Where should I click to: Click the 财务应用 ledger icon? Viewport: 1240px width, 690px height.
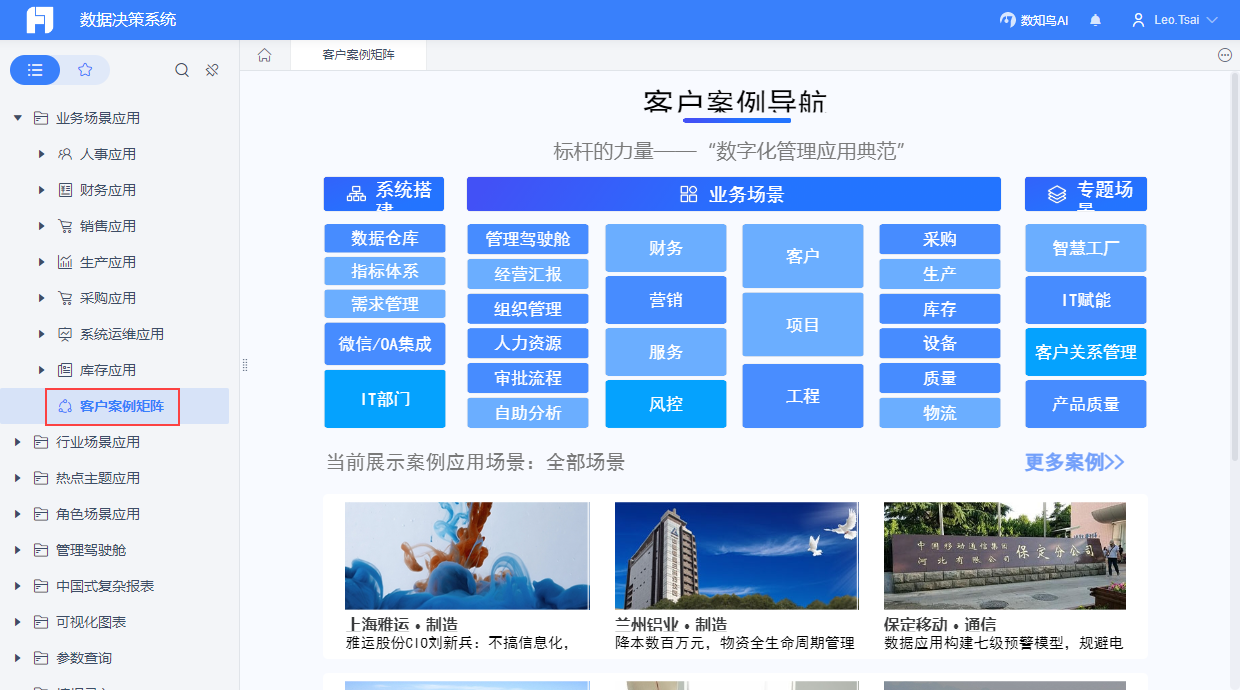coord(65,190)
